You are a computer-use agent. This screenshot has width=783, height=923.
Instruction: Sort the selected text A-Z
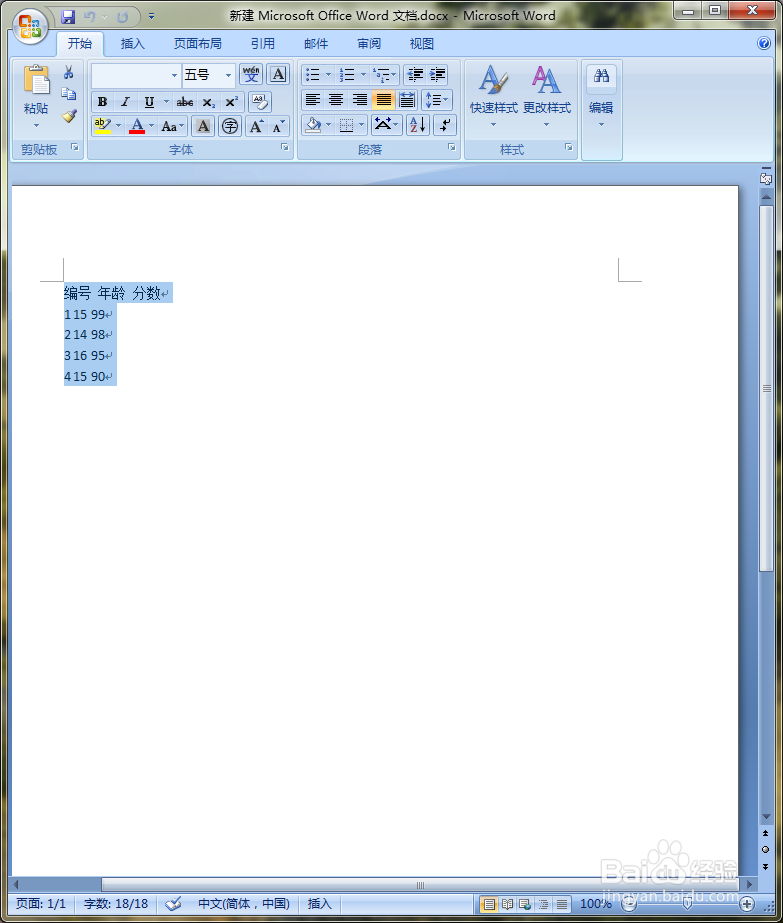coord(418,125)
